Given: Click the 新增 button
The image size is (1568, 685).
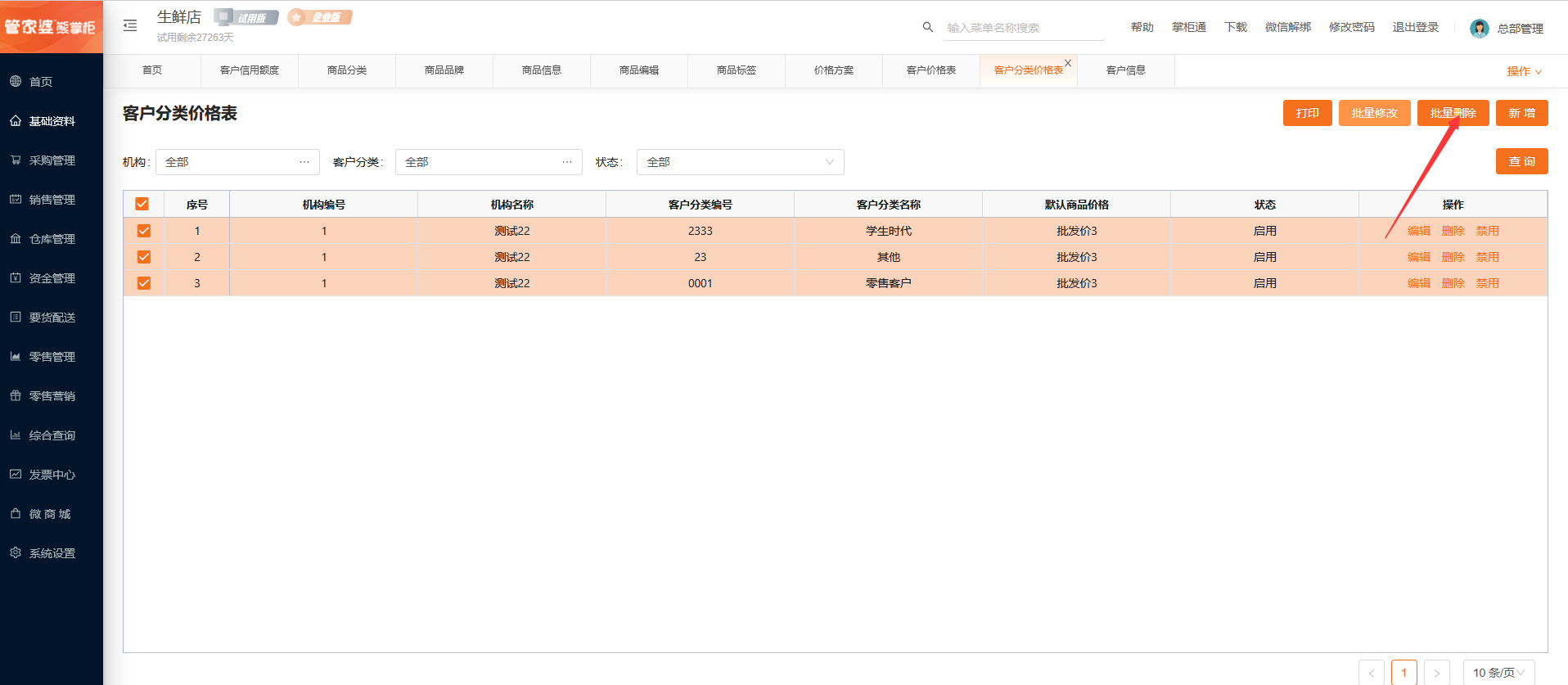Looking at the screenshot, I should [1522, 113].
